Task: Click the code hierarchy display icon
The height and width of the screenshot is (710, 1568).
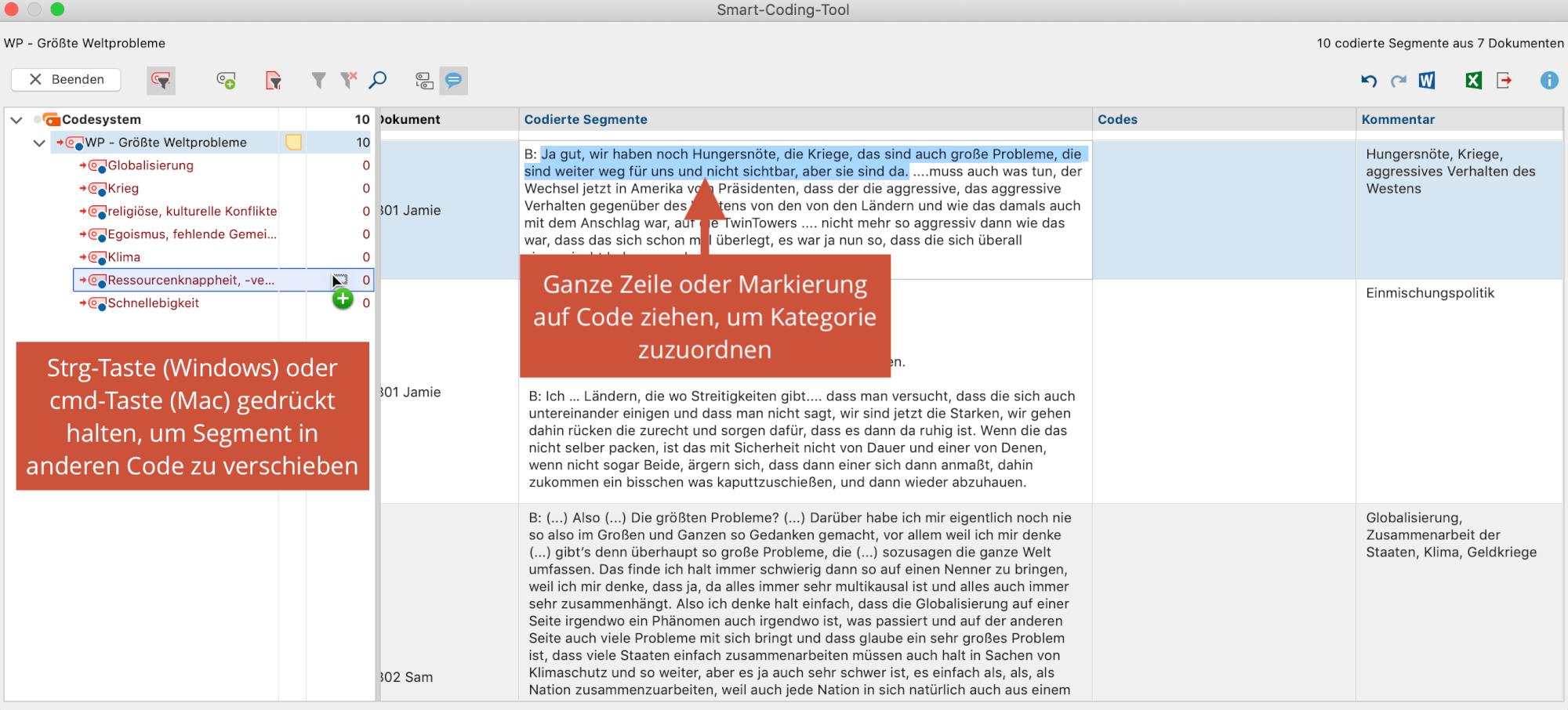Action: coord(424,80)
